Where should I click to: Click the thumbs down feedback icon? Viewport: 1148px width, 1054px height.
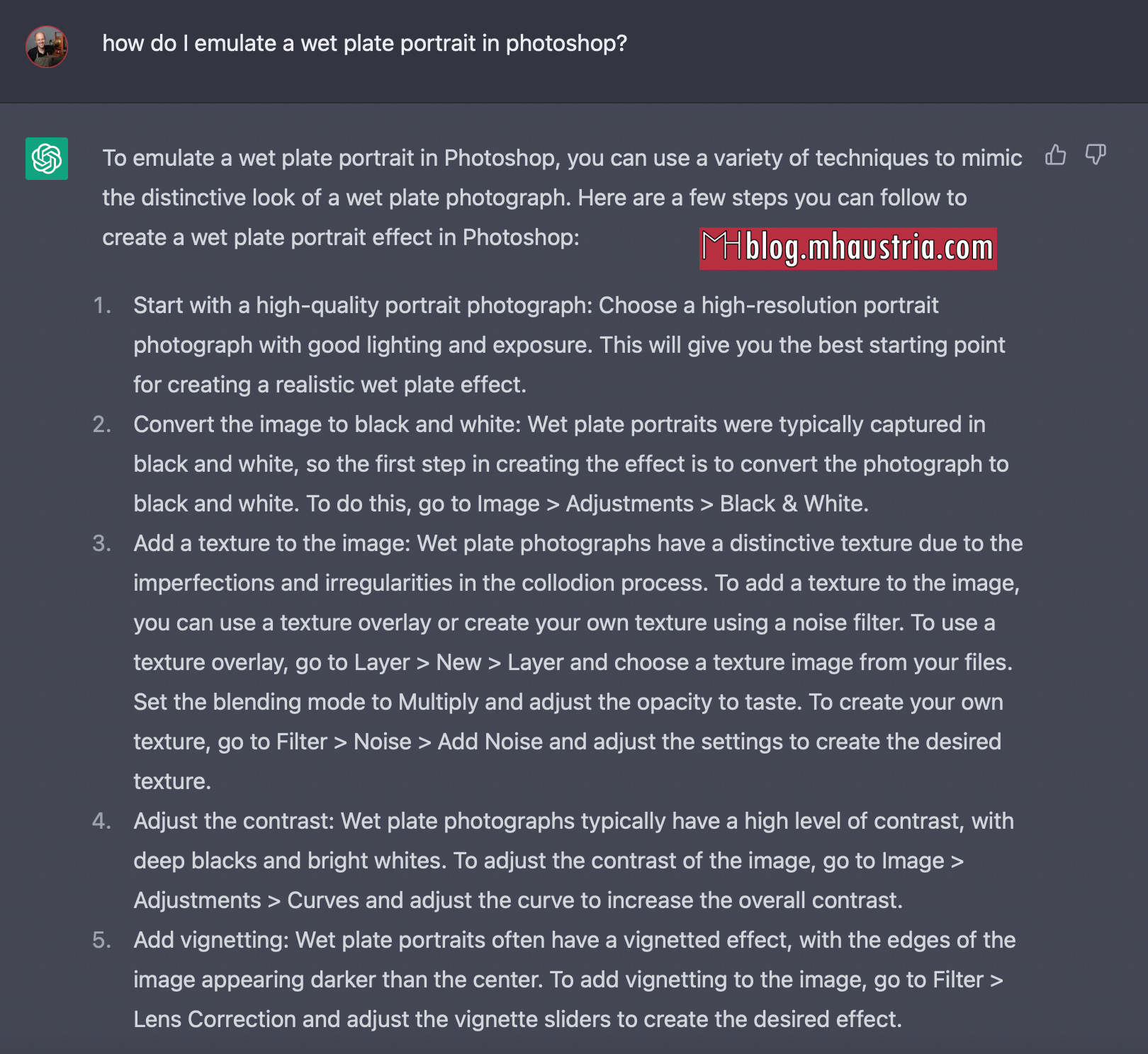(1096, 154)
